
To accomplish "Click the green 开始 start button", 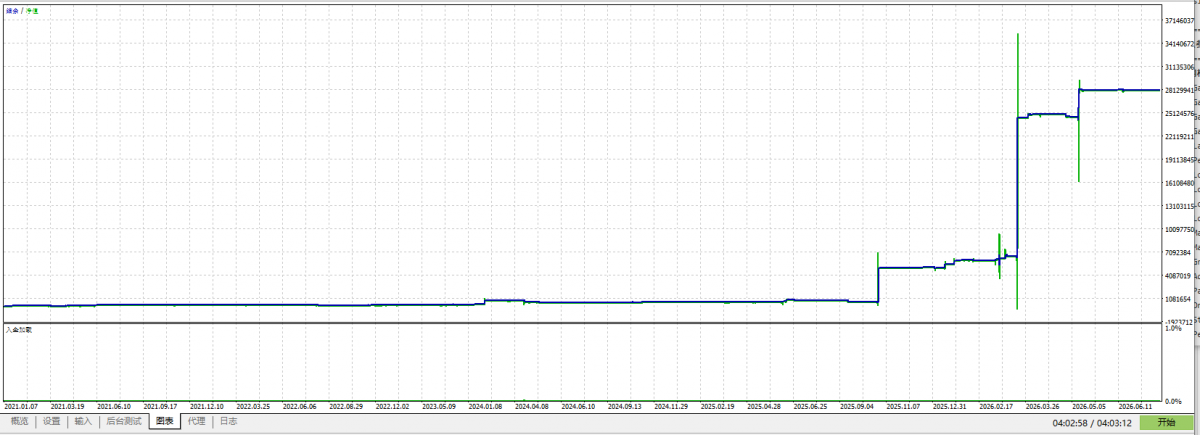I will (1166, 422).
